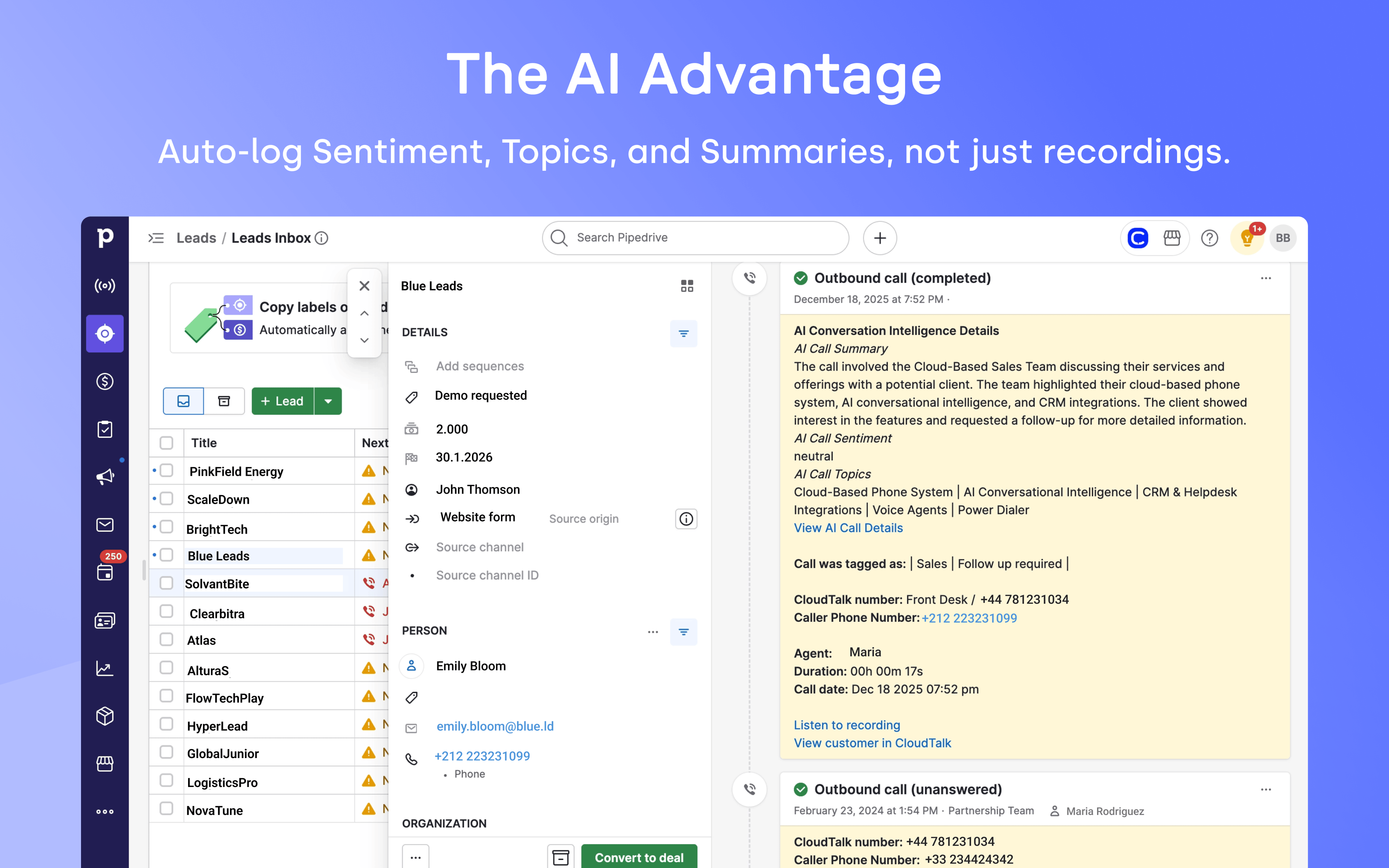Click the View AI Call Details link
Image resolution: width=1389 pixels, height=868 pixels.
click(848, 528)
